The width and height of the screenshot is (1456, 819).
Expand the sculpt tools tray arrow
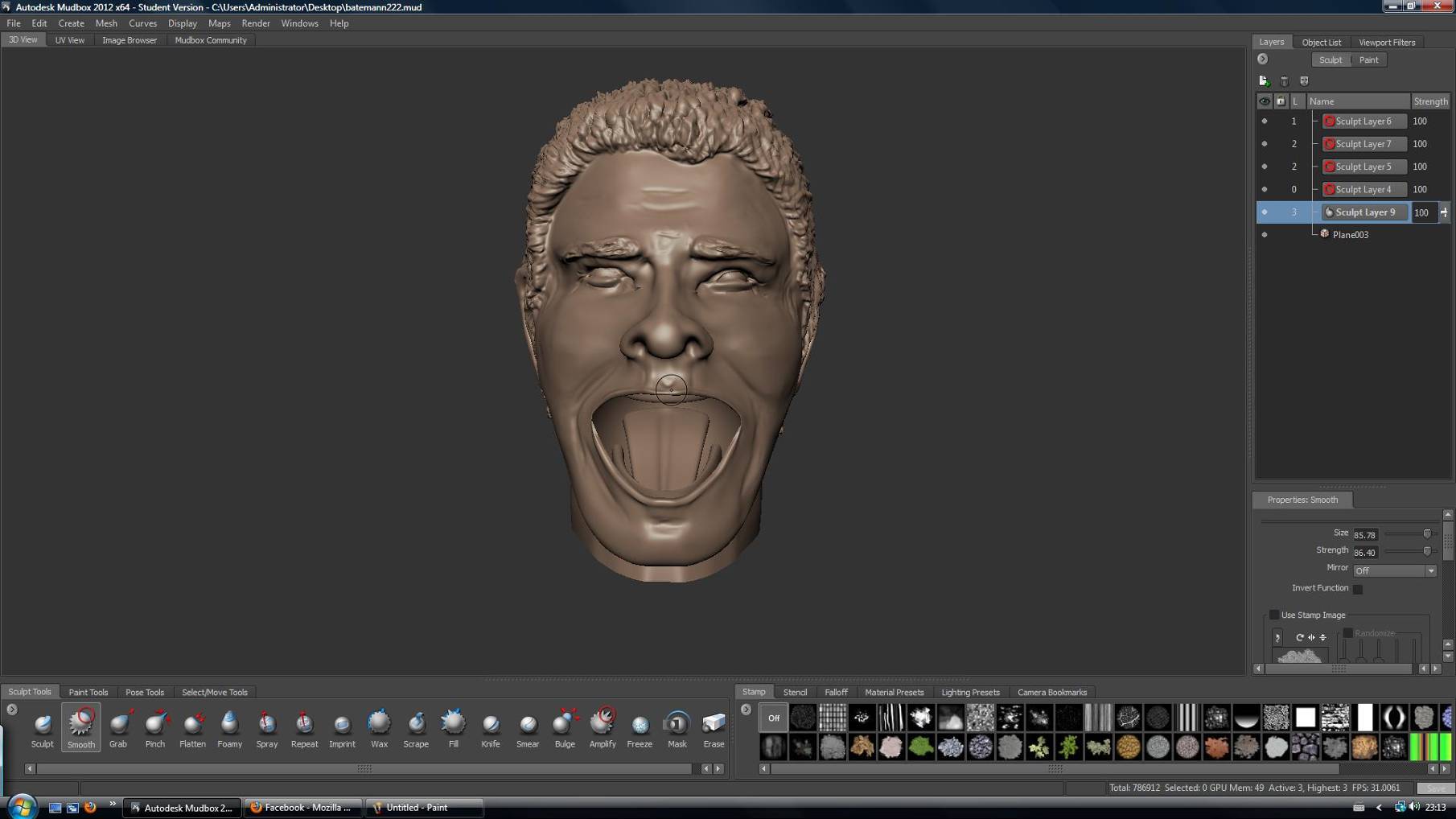(x=12, y=710)
